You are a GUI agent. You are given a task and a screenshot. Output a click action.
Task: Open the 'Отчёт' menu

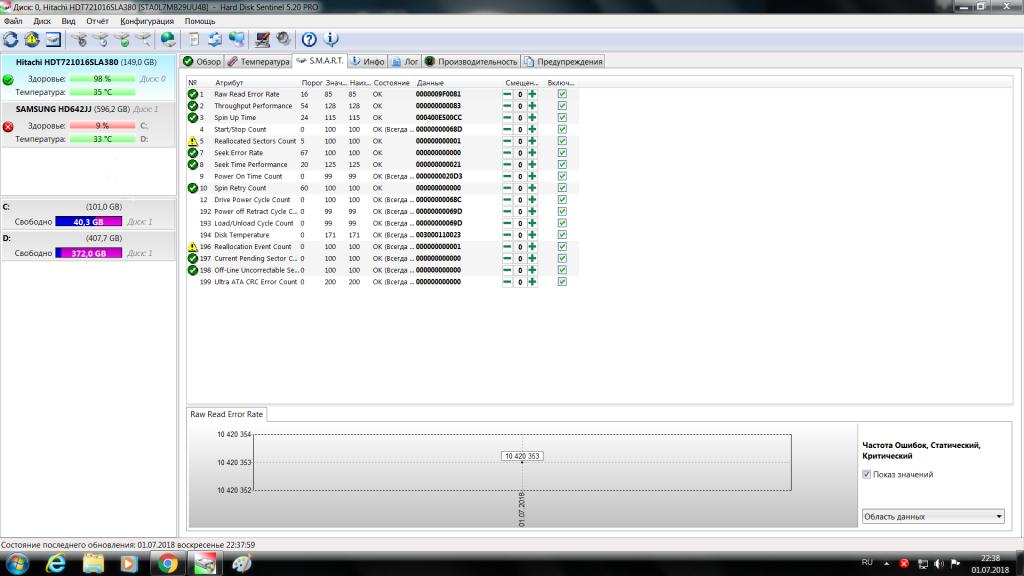click(x=98, y=21)
